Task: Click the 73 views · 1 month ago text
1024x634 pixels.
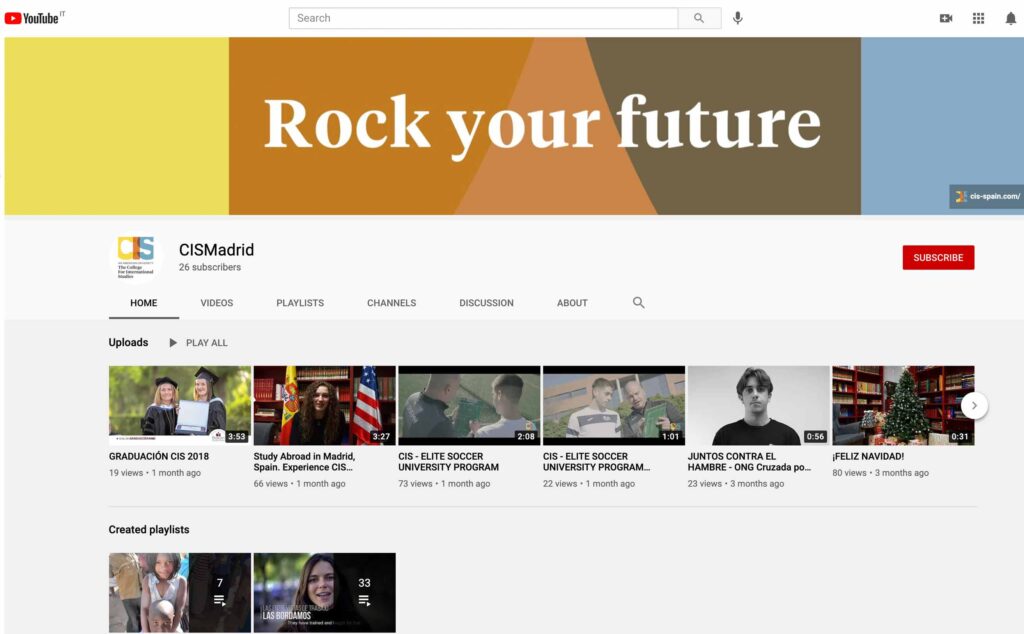Action: (444, 484)
